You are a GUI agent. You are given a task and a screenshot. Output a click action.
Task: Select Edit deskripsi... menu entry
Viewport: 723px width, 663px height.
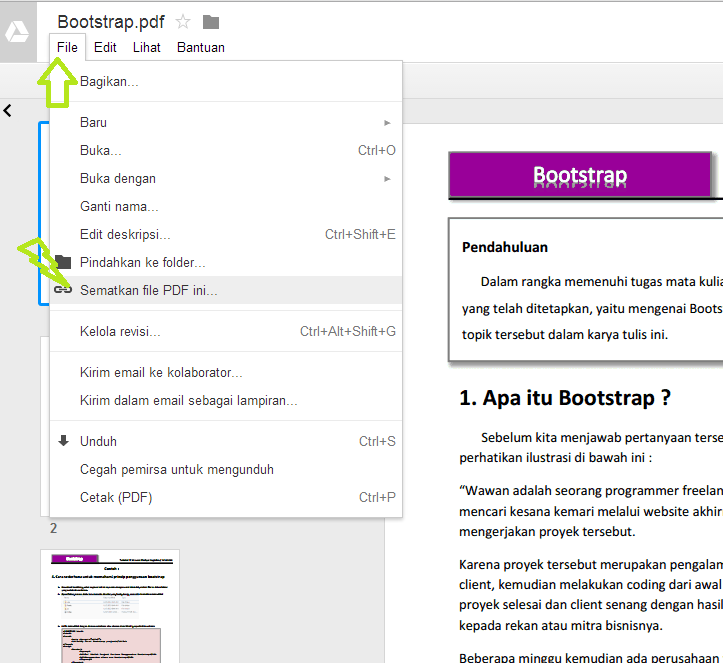pos(226,234)
